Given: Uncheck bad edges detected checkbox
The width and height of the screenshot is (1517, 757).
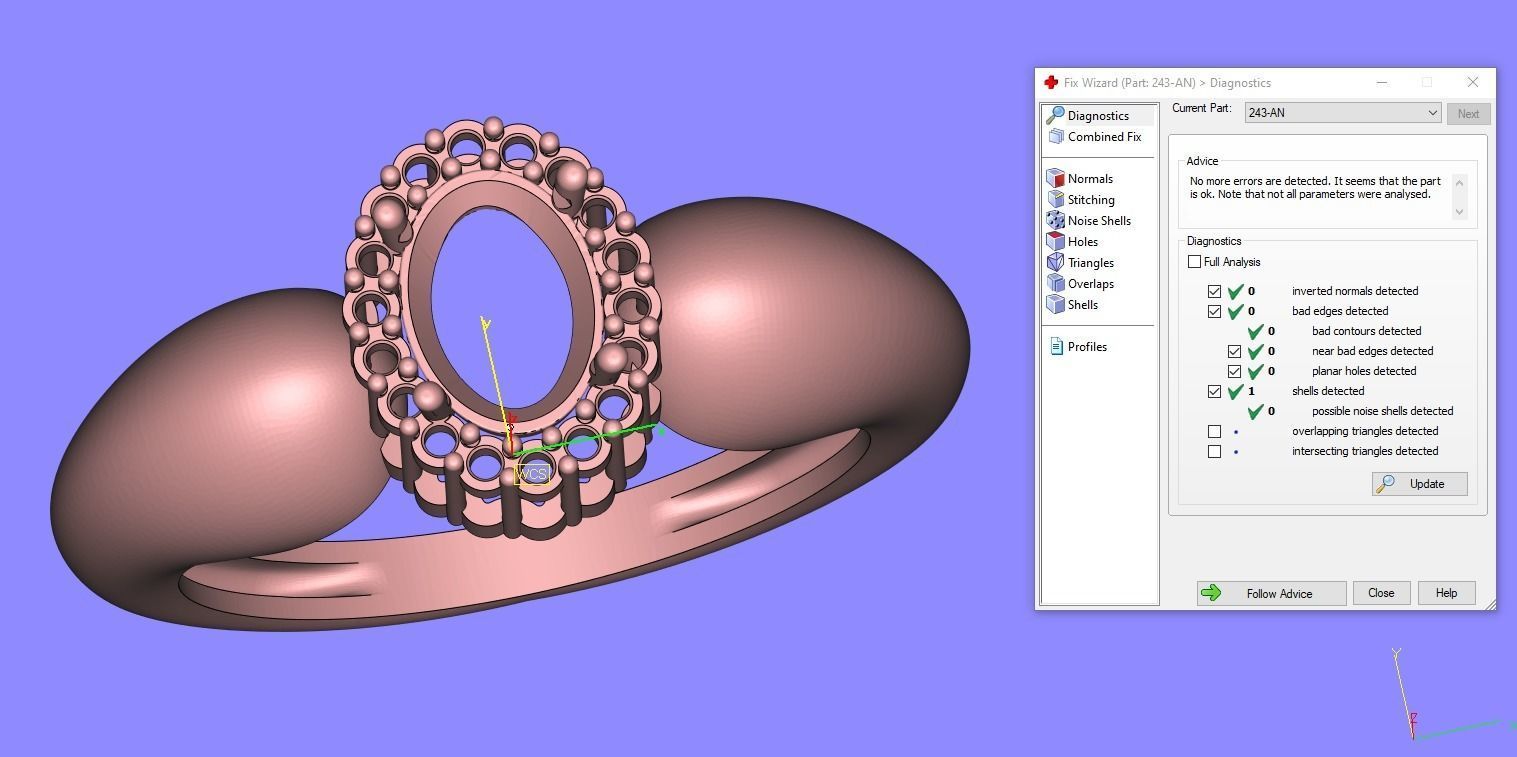Looking at the screenshot, I should click(x=1214, y=311).
